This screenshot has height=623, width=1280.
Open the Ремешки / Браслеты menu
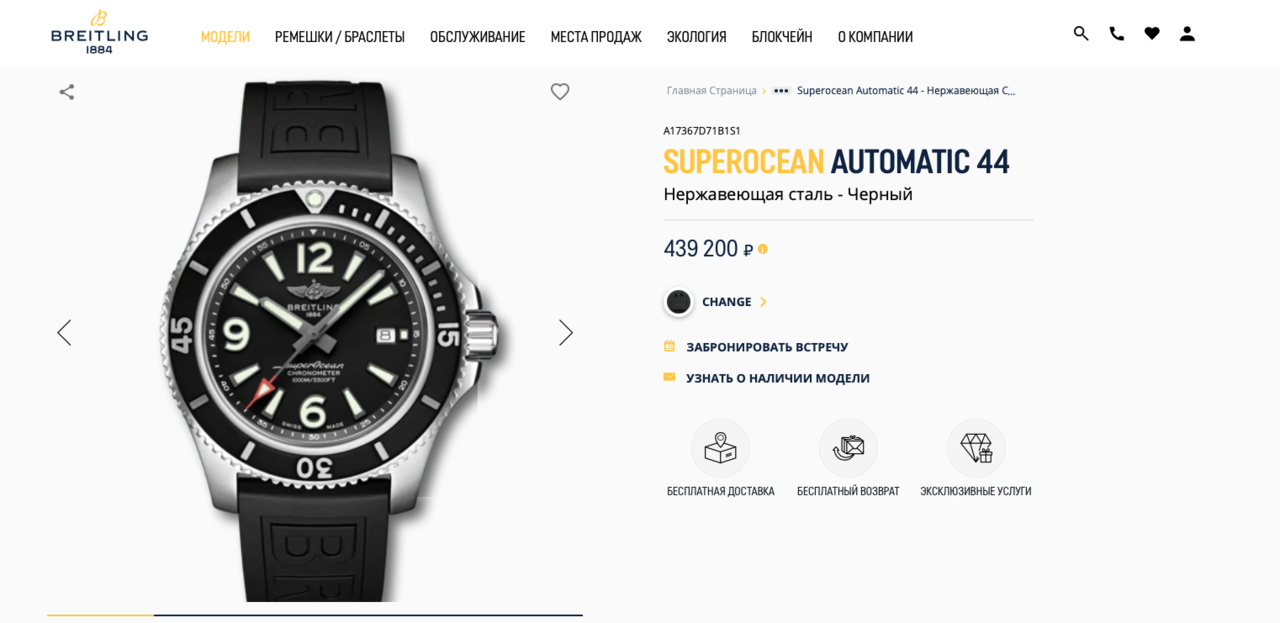pos(340,37)
